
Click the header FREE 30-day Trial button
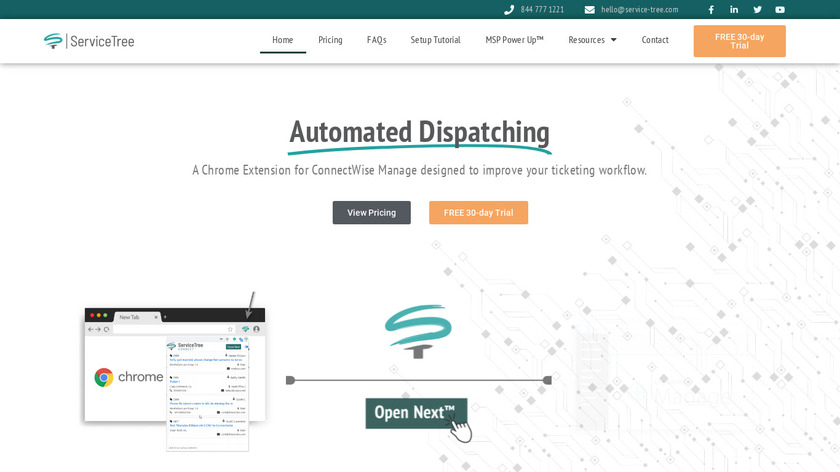[x=739, y=41]
